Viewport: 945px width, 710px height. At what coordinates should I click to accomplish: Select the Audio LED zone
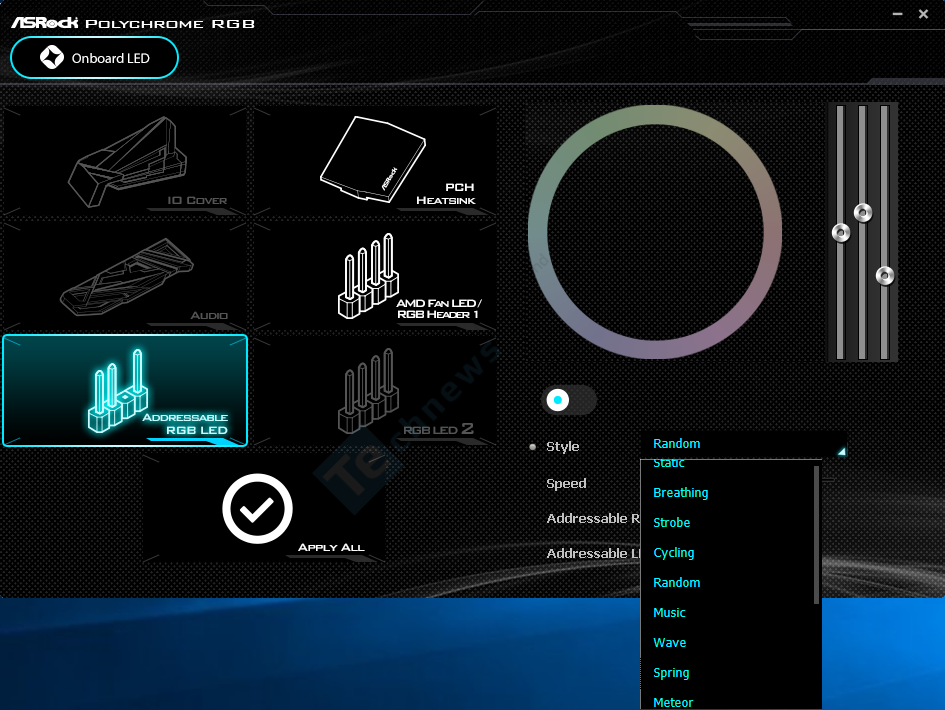[125, 276]
